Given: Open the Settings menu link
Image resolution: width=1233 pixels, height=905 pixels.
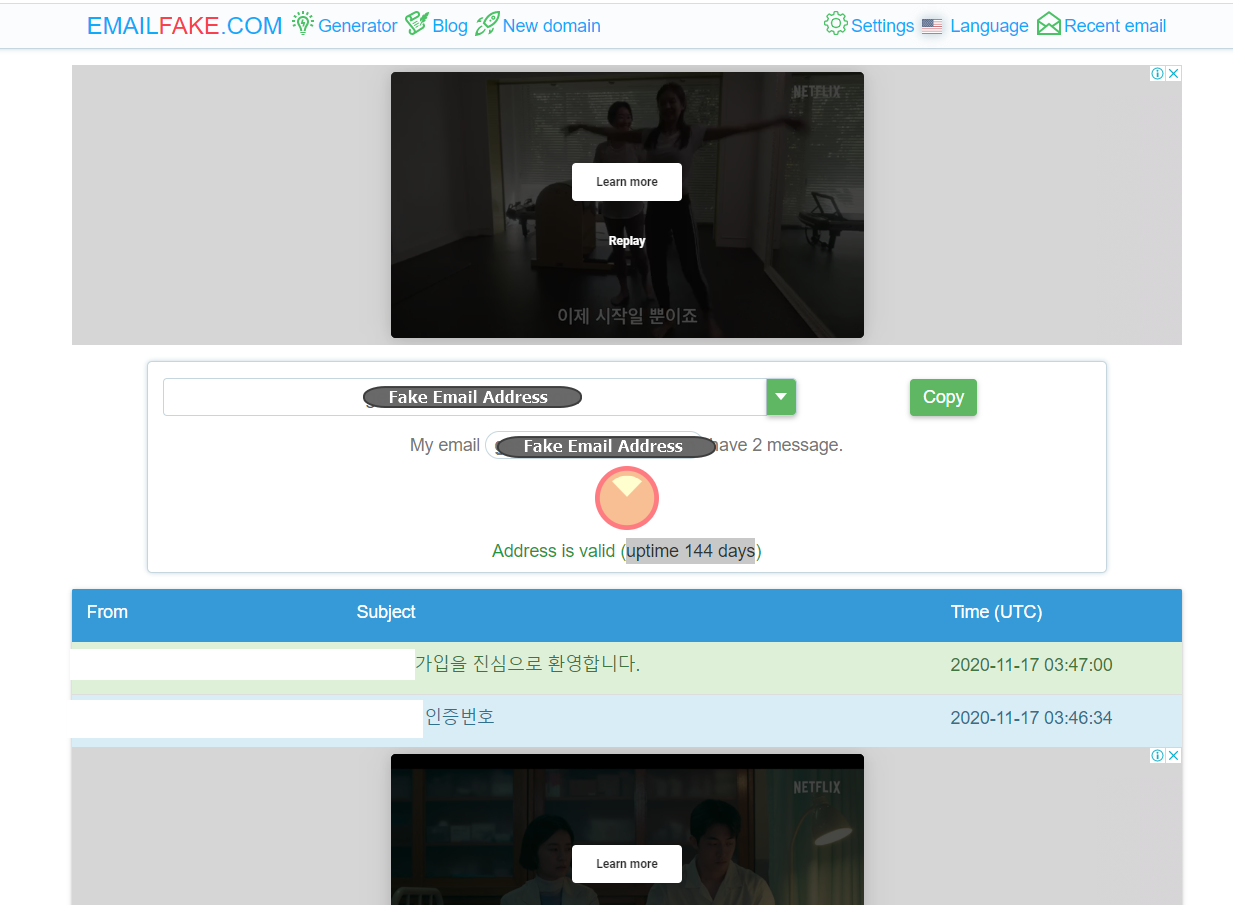Looking at the screenshot, I should click(882, 26).
